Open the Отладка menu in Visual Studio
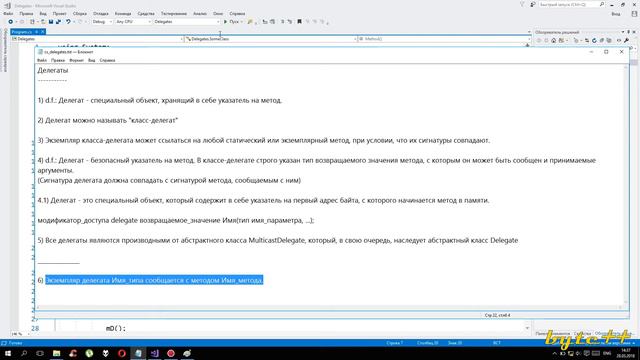The width and height of the screenshot is (640, 360). (x=100, y=13)
